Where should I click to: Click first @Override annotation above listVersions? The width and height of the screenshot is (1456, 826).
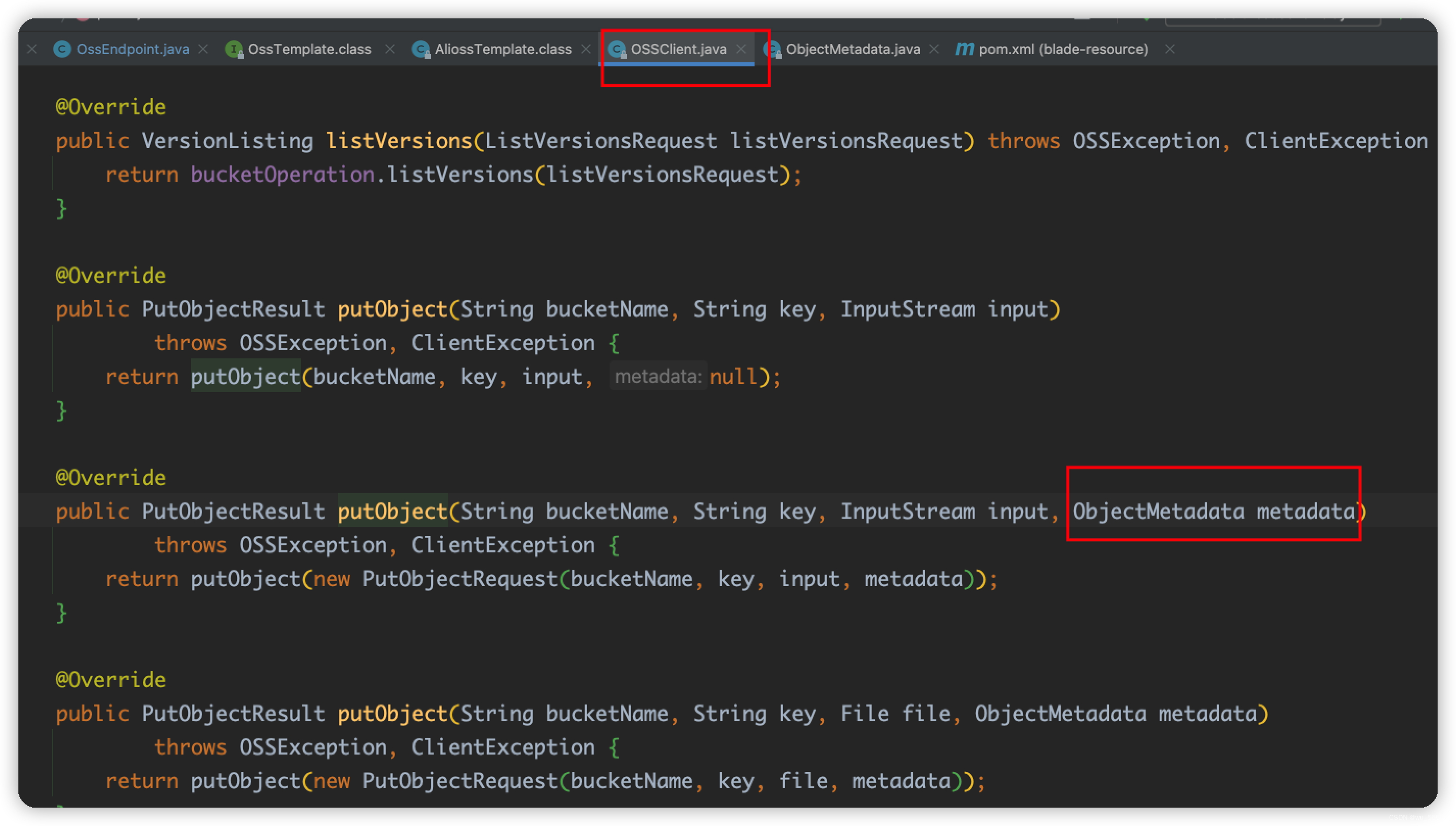[x=111, y=107]
